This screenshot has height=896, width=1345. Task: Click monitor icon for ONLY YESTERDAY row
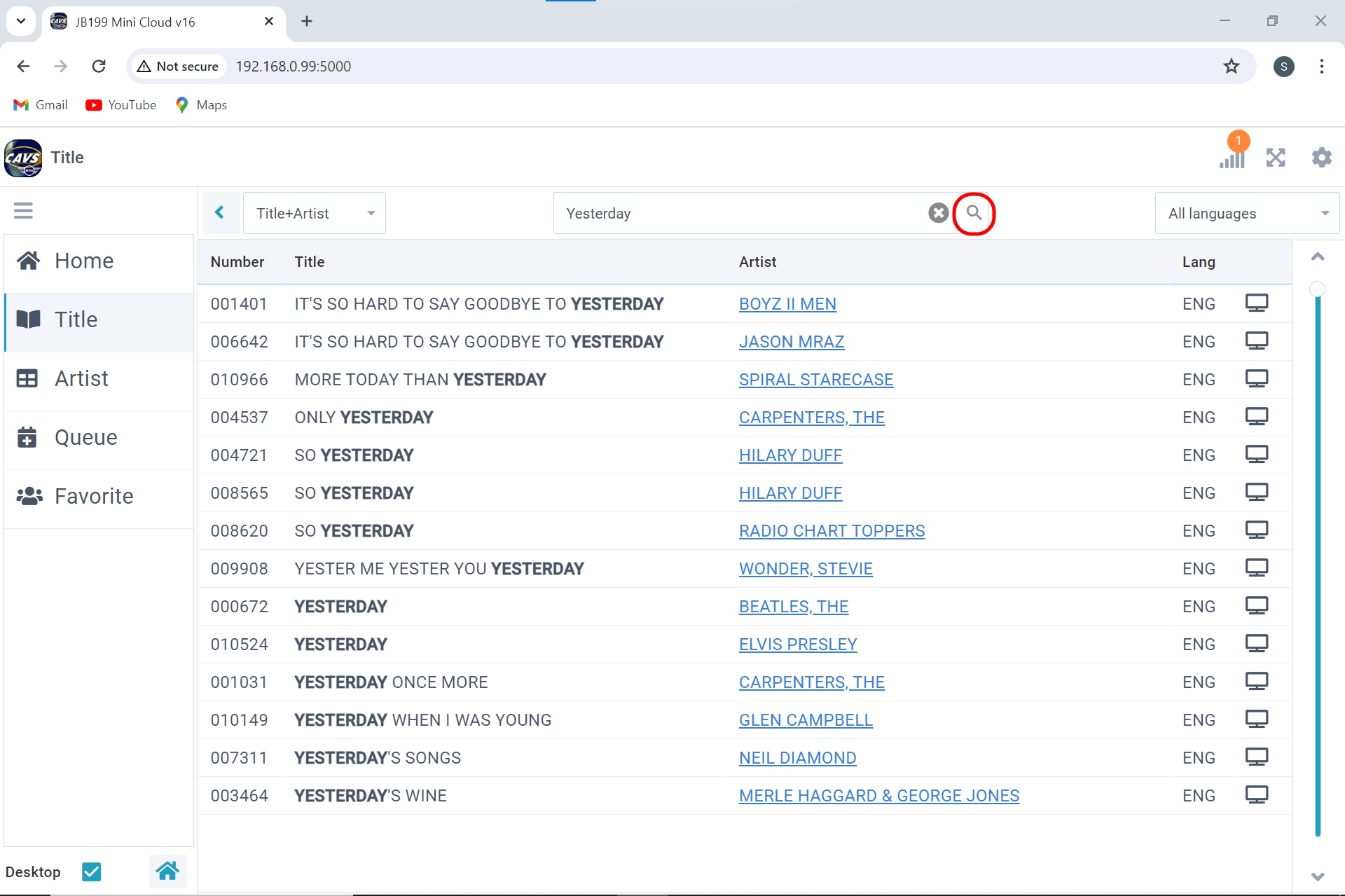(x=1257, y=418)
